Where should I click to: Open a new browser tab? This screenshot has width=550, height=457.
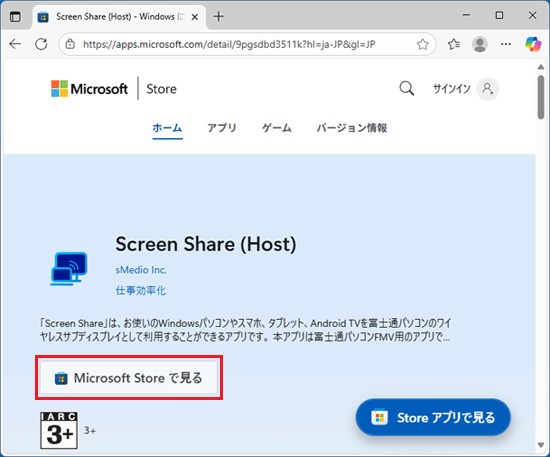tap(219, 16)
